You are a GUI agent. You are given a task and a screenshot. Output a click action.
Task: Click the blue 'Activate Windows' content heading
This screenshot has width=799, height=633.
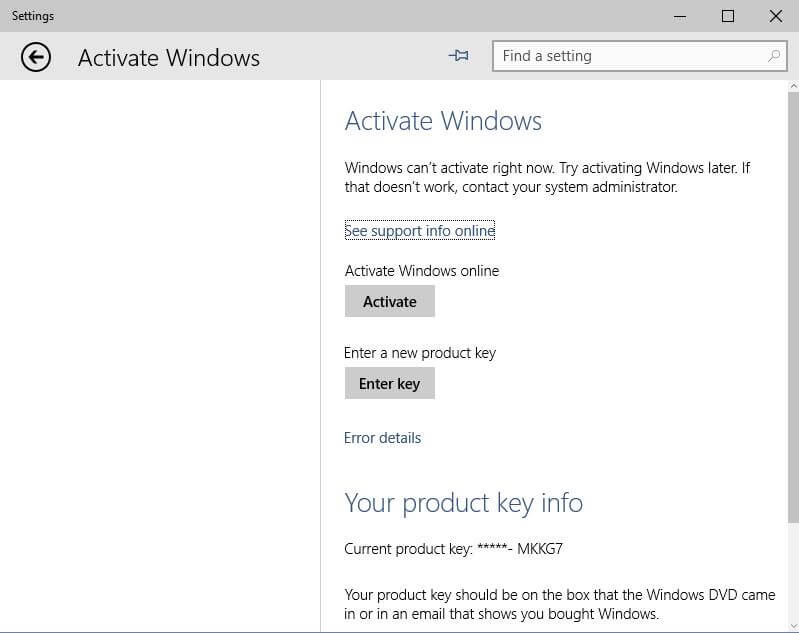[x=443, y=121]
